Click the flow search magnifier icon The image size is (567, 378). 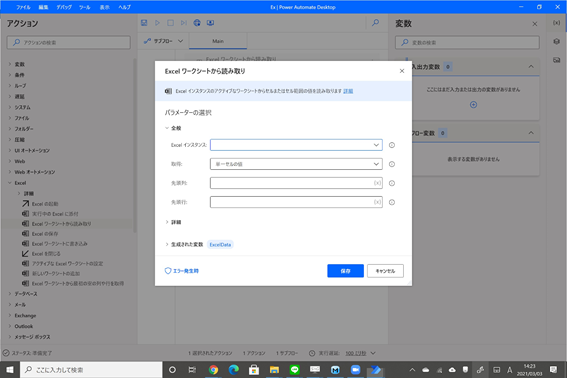[x=375, y=23]
